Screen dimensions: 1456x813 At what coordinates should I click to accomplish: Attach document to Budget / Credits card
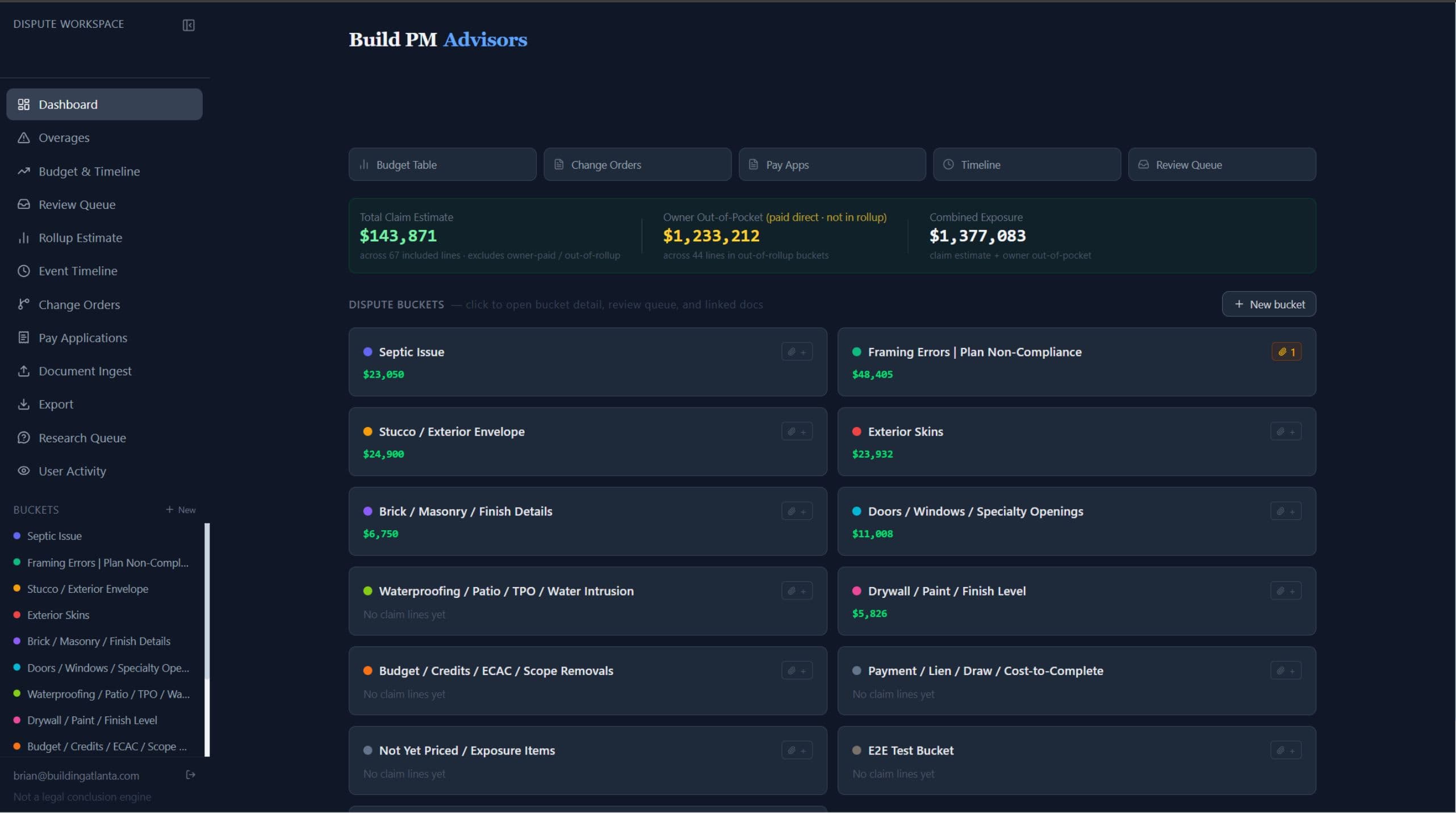coord(797,670)
